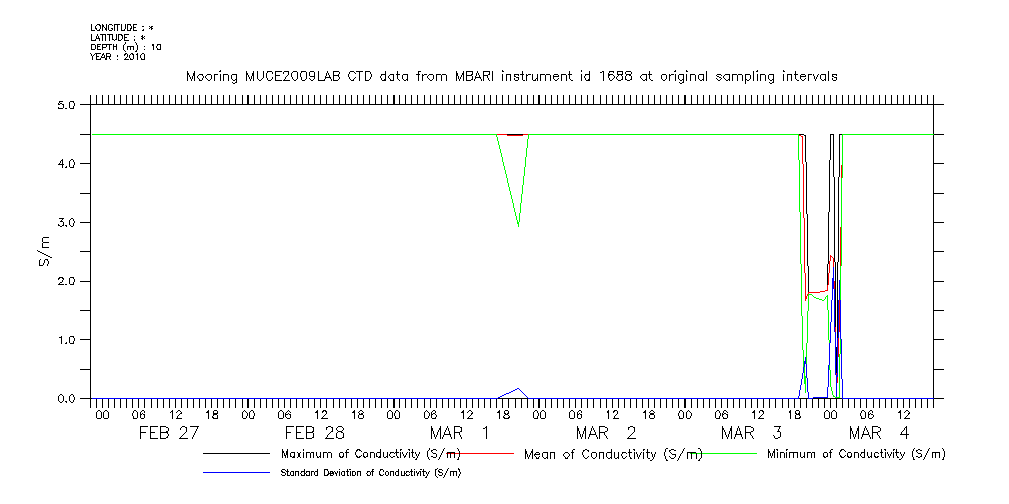Pick the MAR 3 date label
1009x504 pixels.
coord(750,433)
